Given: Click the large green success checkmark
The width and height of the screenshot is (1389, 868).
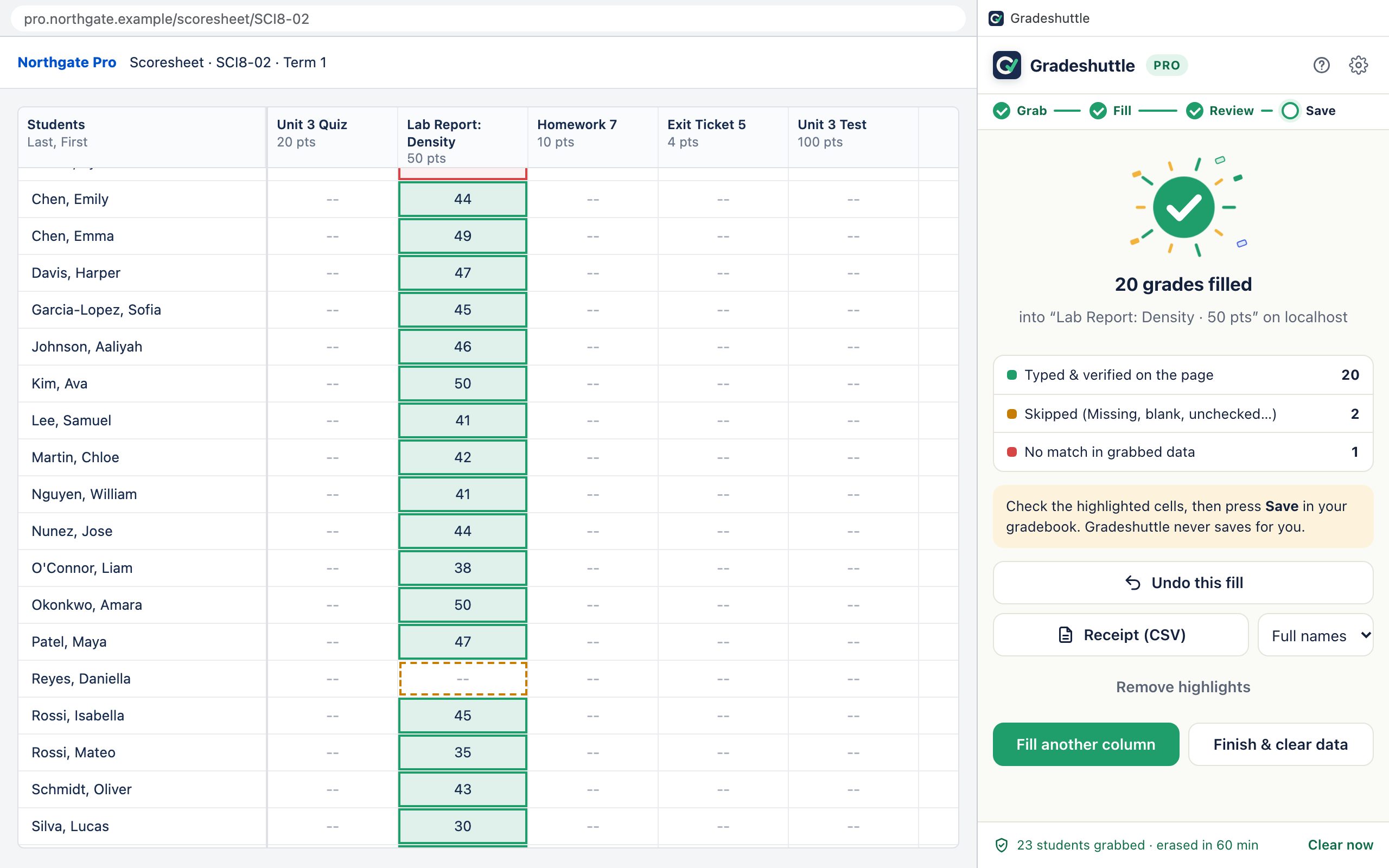Looking at the screenshot, I should pyautogui.click(x=1183, y=207).
